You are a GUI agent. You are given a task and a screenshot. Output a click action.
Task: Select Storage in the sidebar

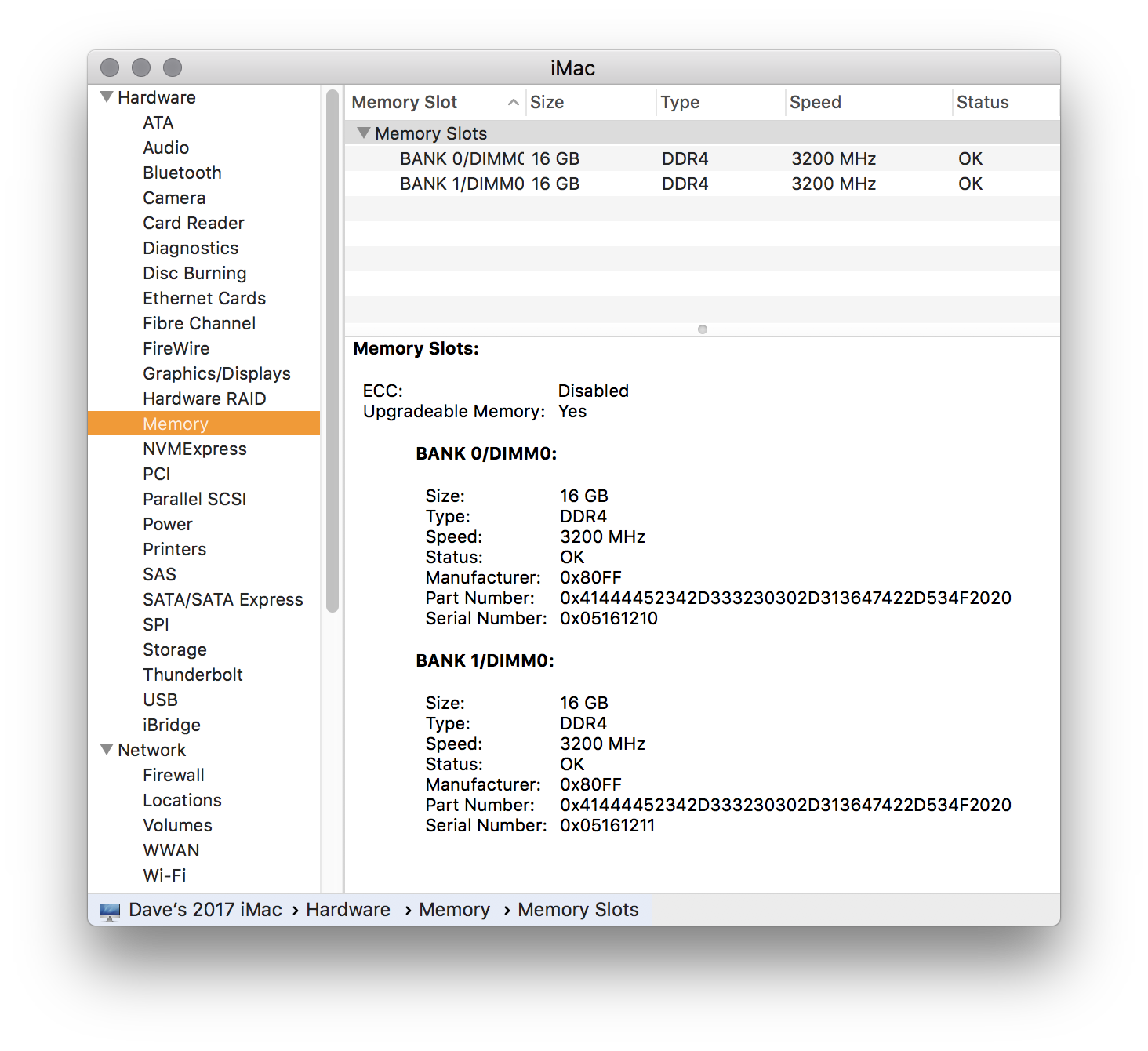tap(175, 649)
